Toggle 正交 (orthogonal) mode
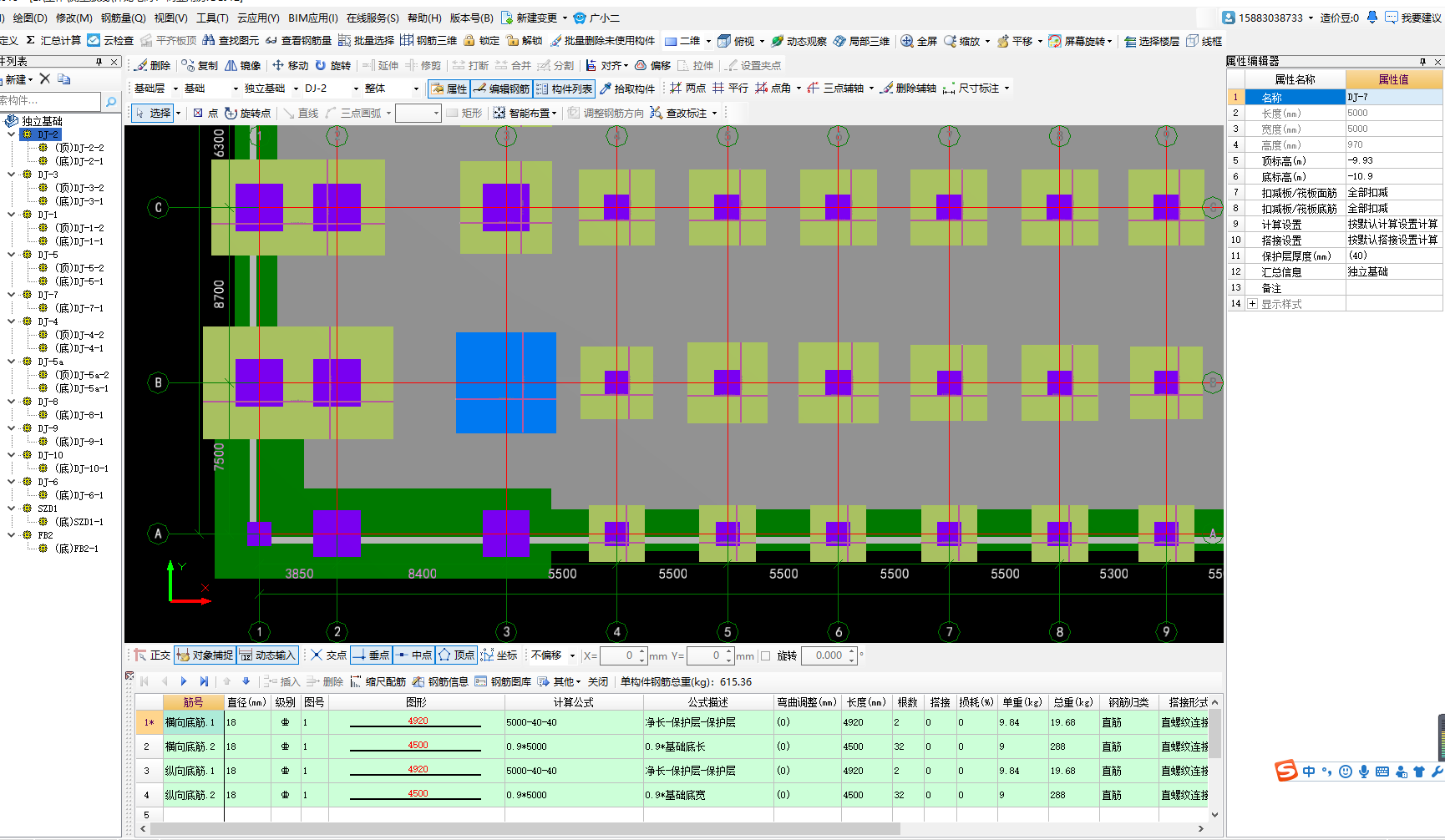1445x840 pixels. (152, 655)
